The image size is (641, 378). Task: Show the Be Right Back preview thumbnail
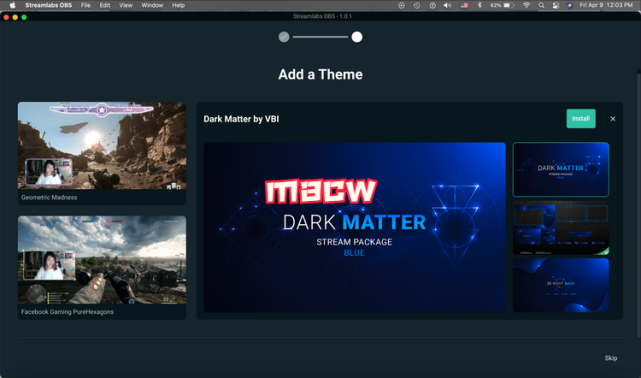[x=560, y=285]
